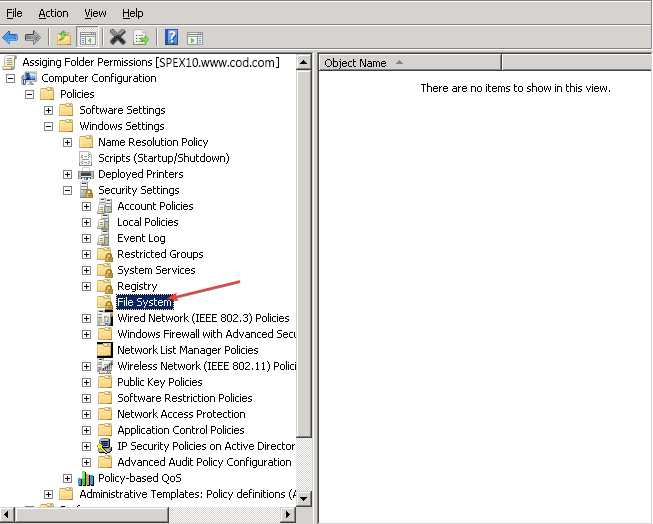The image size is (653, 524).
Task: Expand the Local Policies node
Action: [x=86, y=222]
